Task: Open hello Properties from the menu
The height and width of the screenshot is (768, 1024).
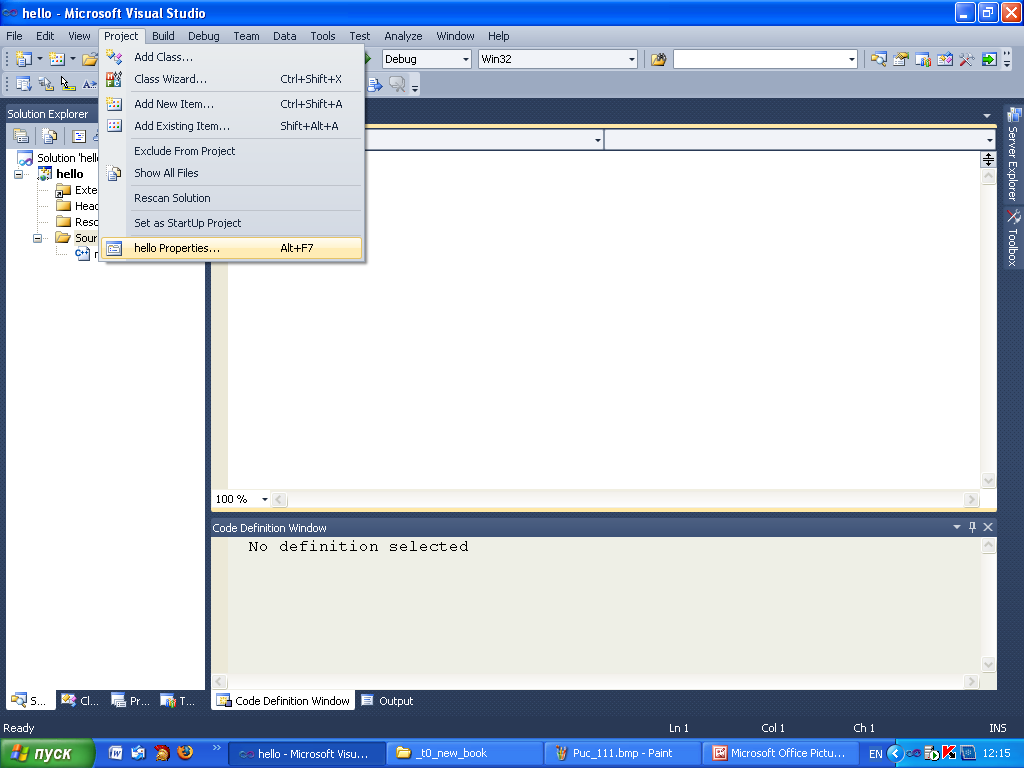Action: [x=232, y=248]
